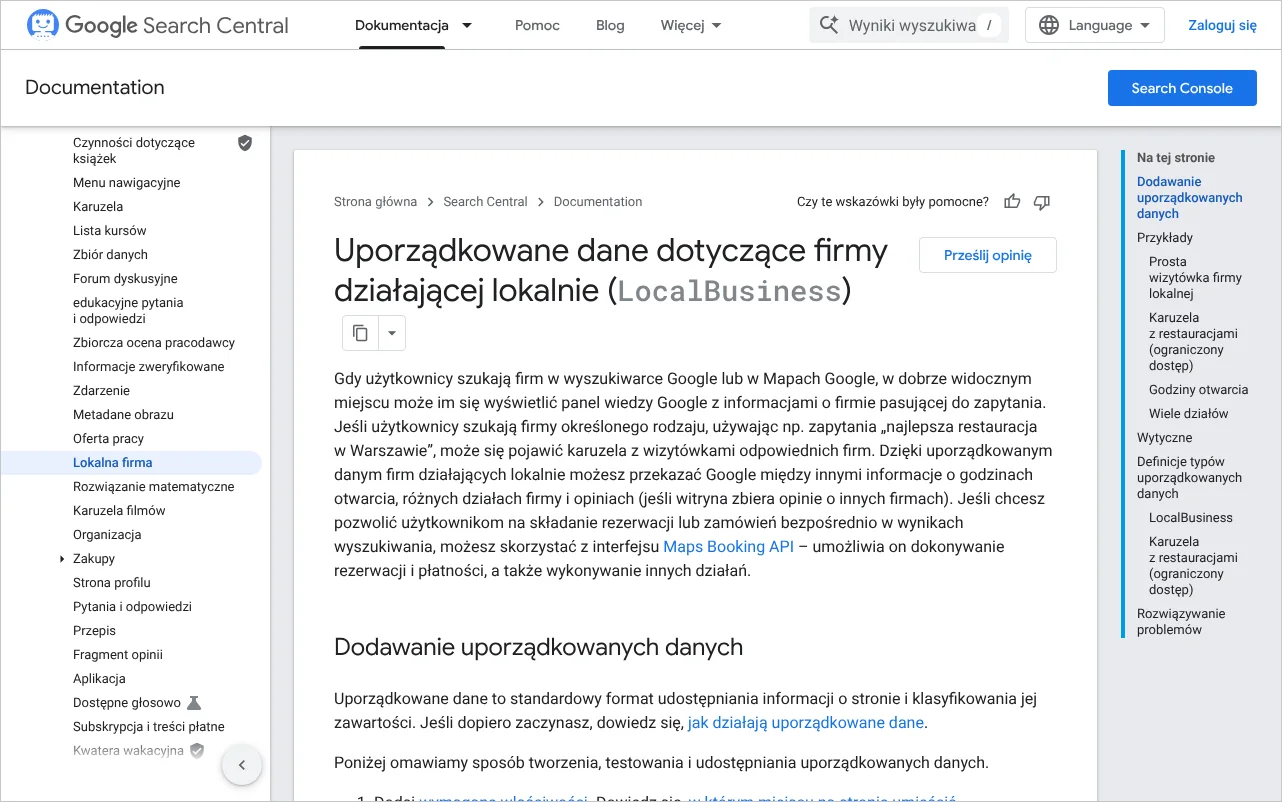Open the Maps Booking API link

(729, 546)
